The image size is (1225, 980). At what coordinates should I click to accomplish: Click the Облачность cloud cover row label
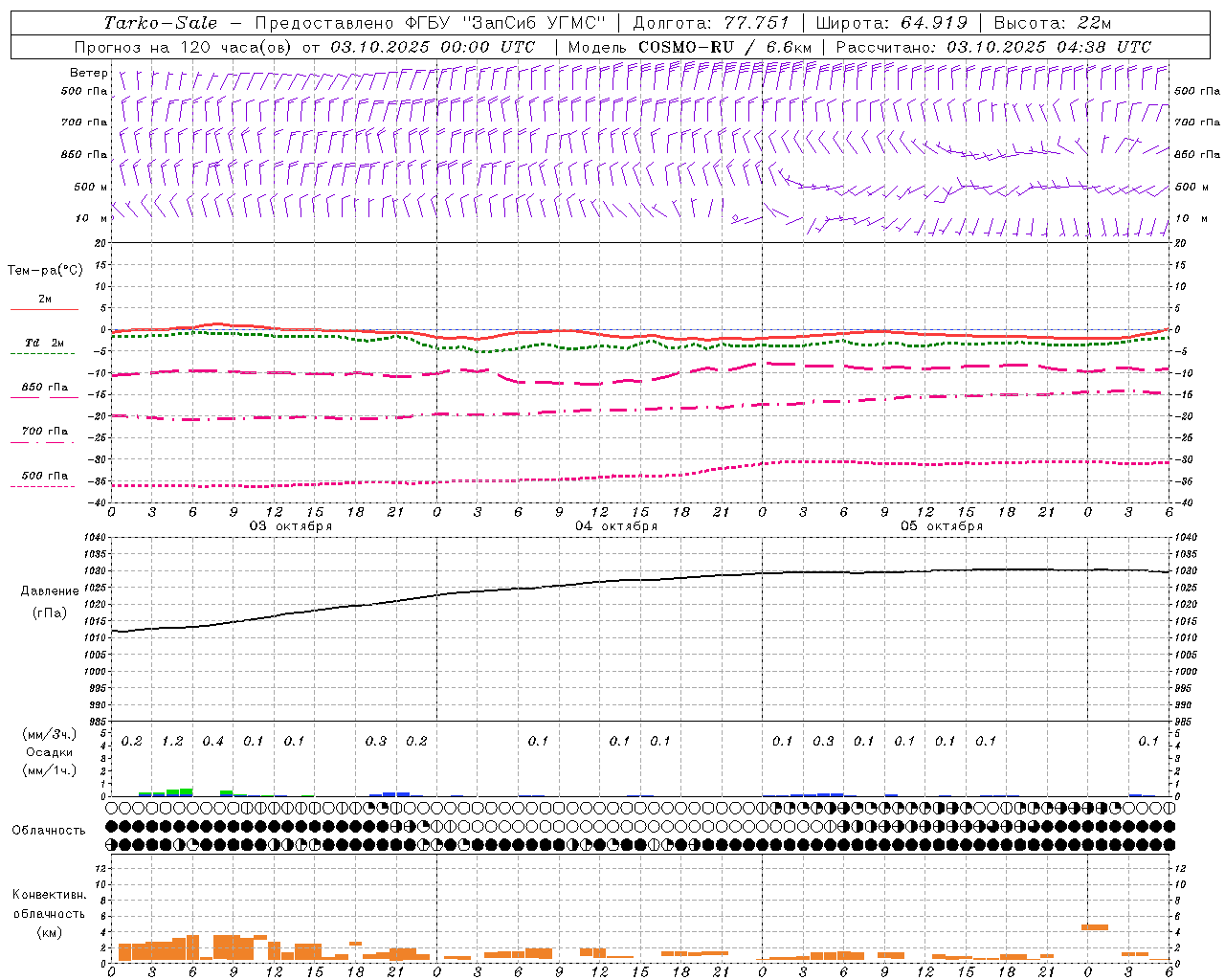[49, 831]
